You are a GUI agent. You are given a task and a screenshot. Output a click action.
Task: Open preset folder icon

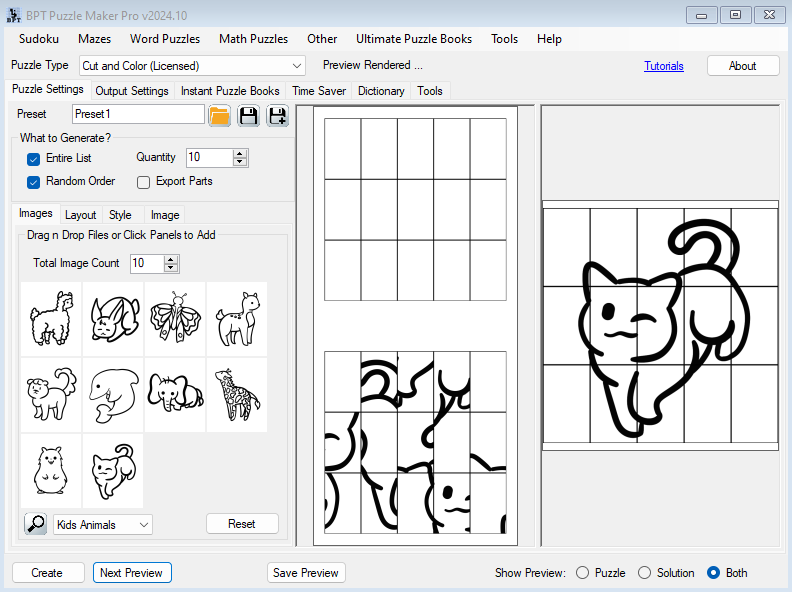click(x=220, y=116)
